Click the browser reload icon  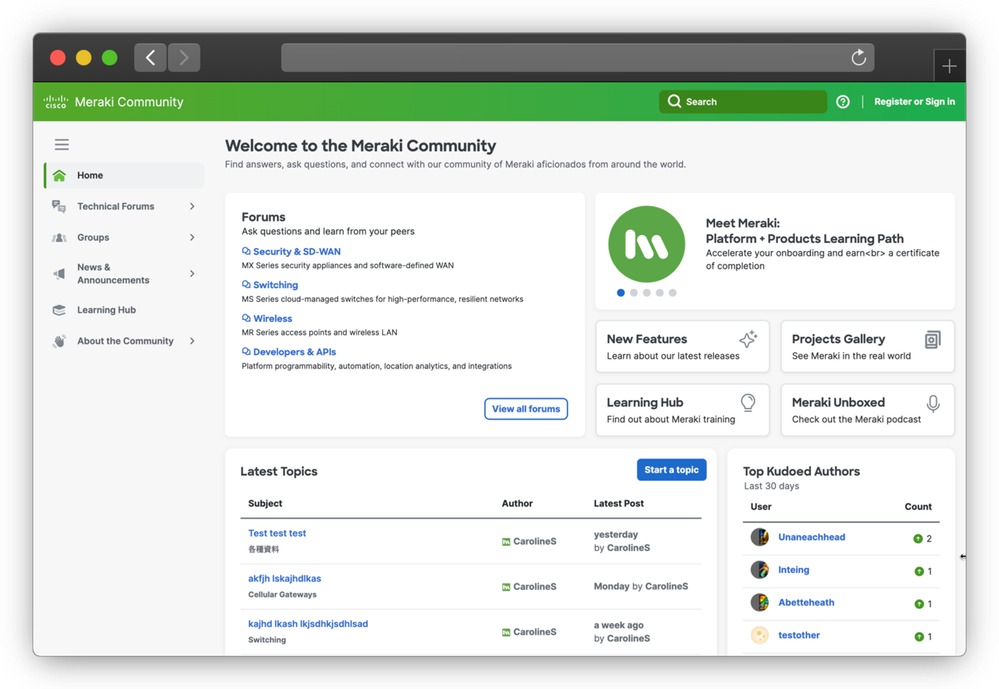point(858,57)
